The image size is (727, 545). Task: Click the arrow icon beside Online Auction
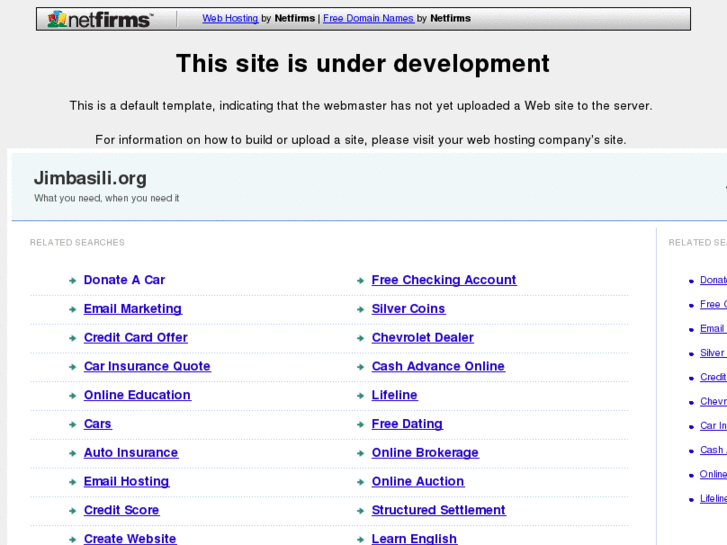pyautogui.click(x=360, y=482)
